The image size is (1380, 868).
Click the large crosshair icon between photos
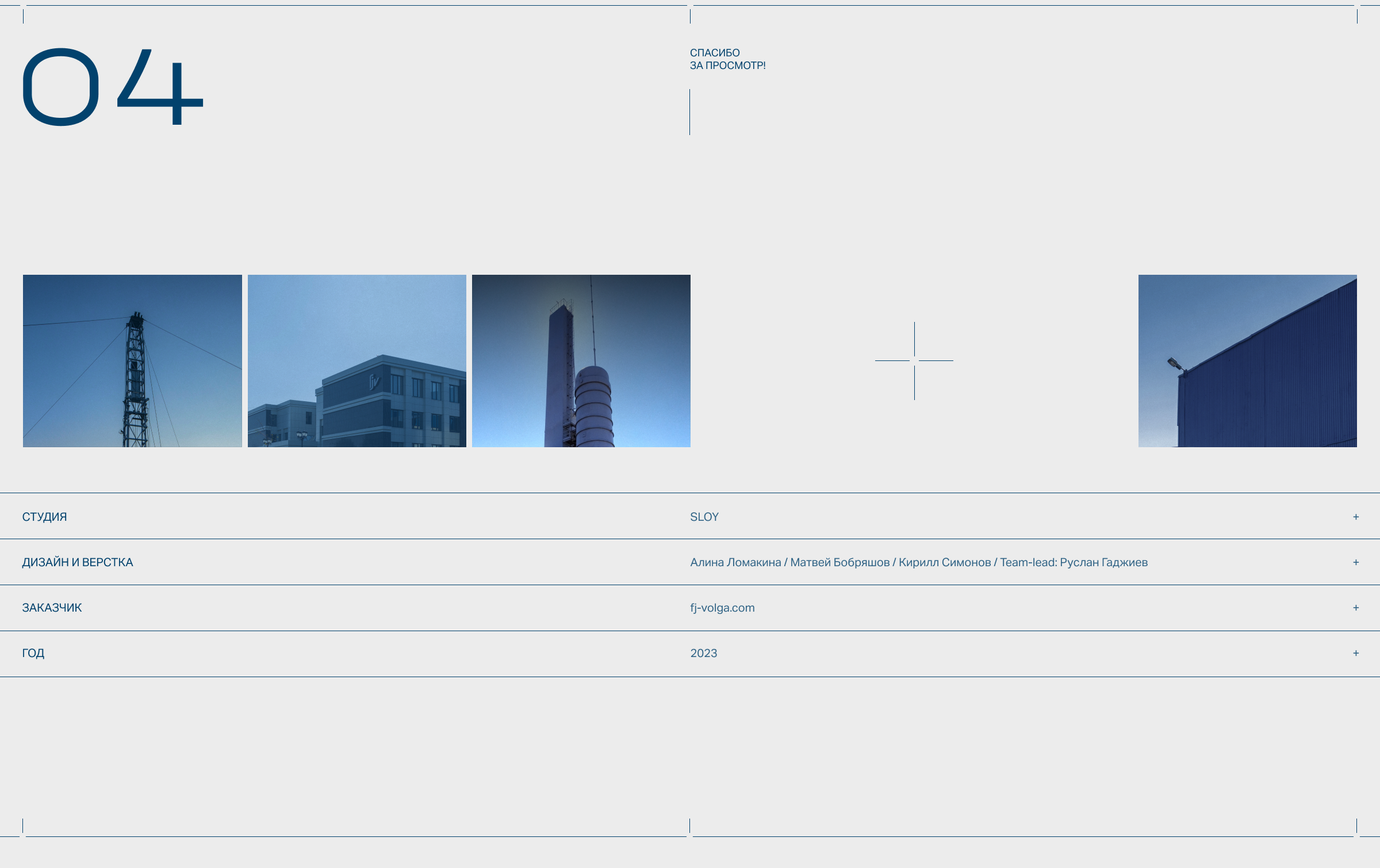914,361
